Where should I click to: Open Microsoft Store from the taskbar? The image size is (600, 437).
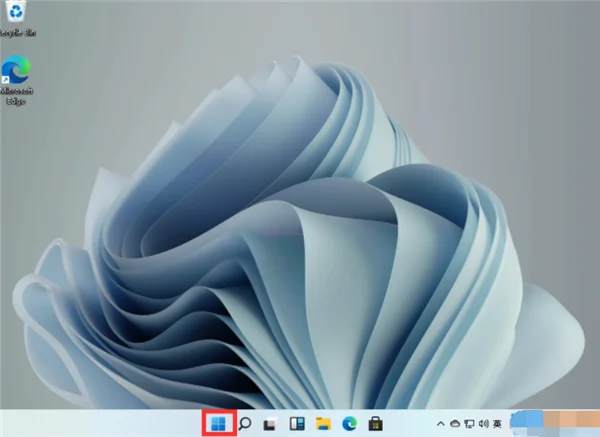375,423
